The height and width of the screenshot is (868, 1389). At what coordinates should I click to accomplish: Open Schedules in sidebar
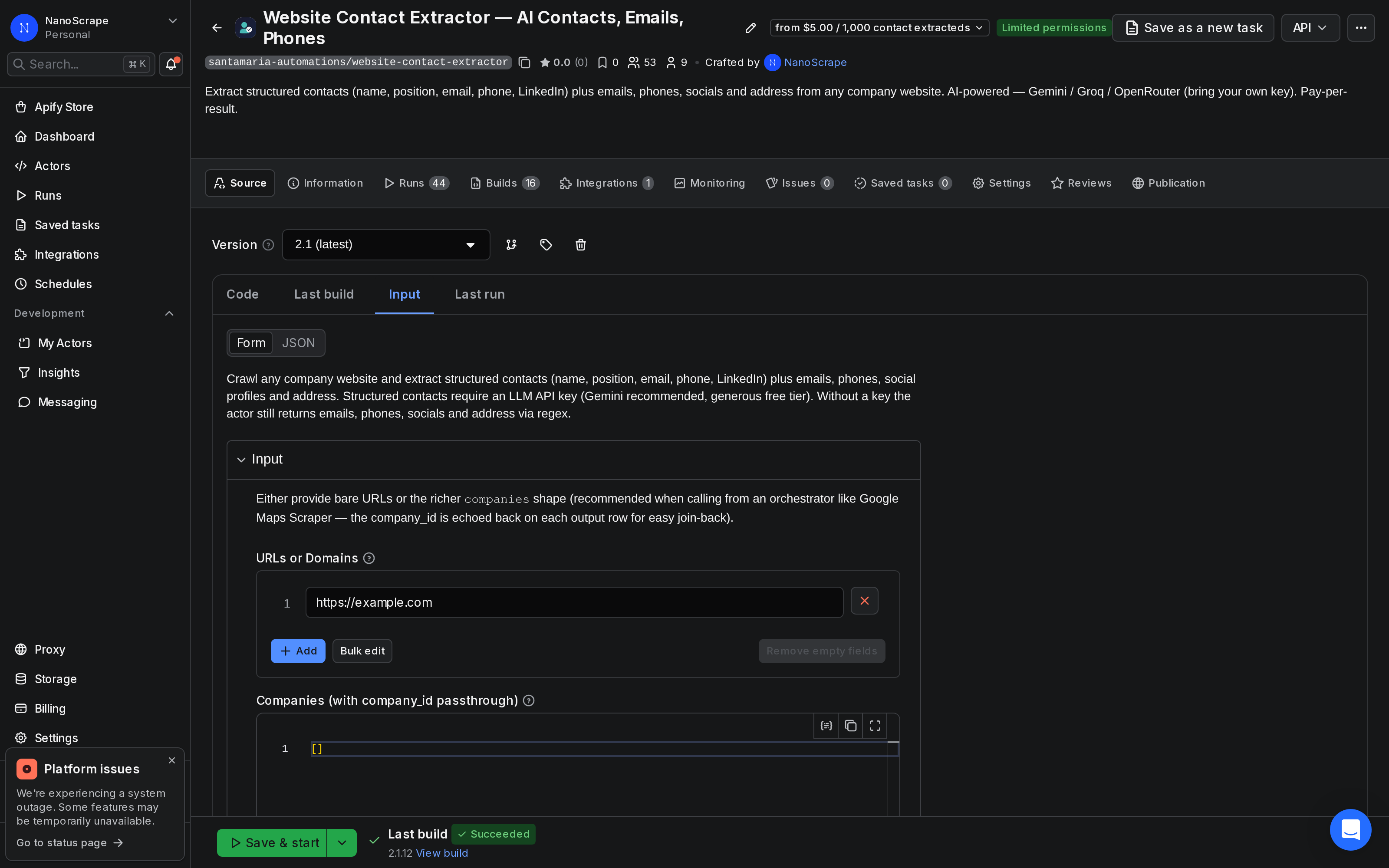point(95,284)
